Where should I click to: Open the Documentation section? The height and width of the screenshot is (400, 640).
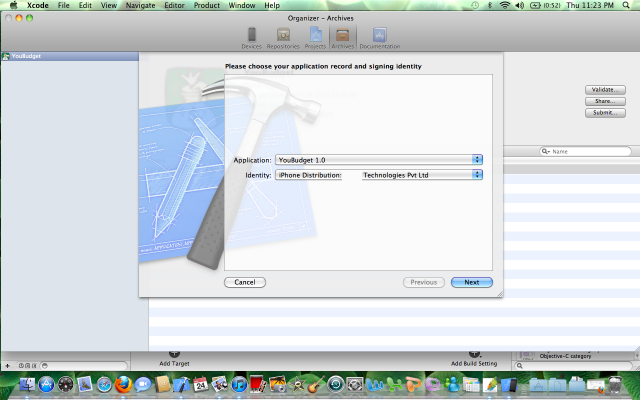pyautogui.click(x=380, y=38)
